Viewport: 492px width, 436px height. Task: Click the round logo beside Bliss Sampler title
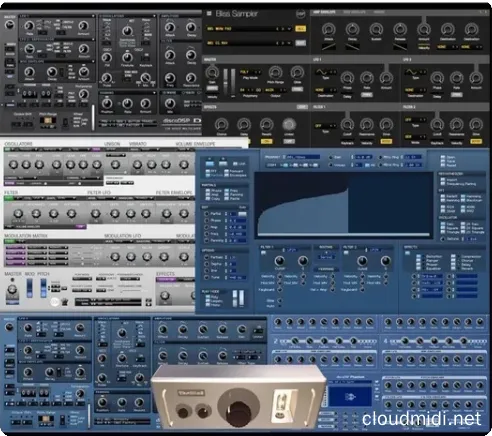click(x=300, y=14)
